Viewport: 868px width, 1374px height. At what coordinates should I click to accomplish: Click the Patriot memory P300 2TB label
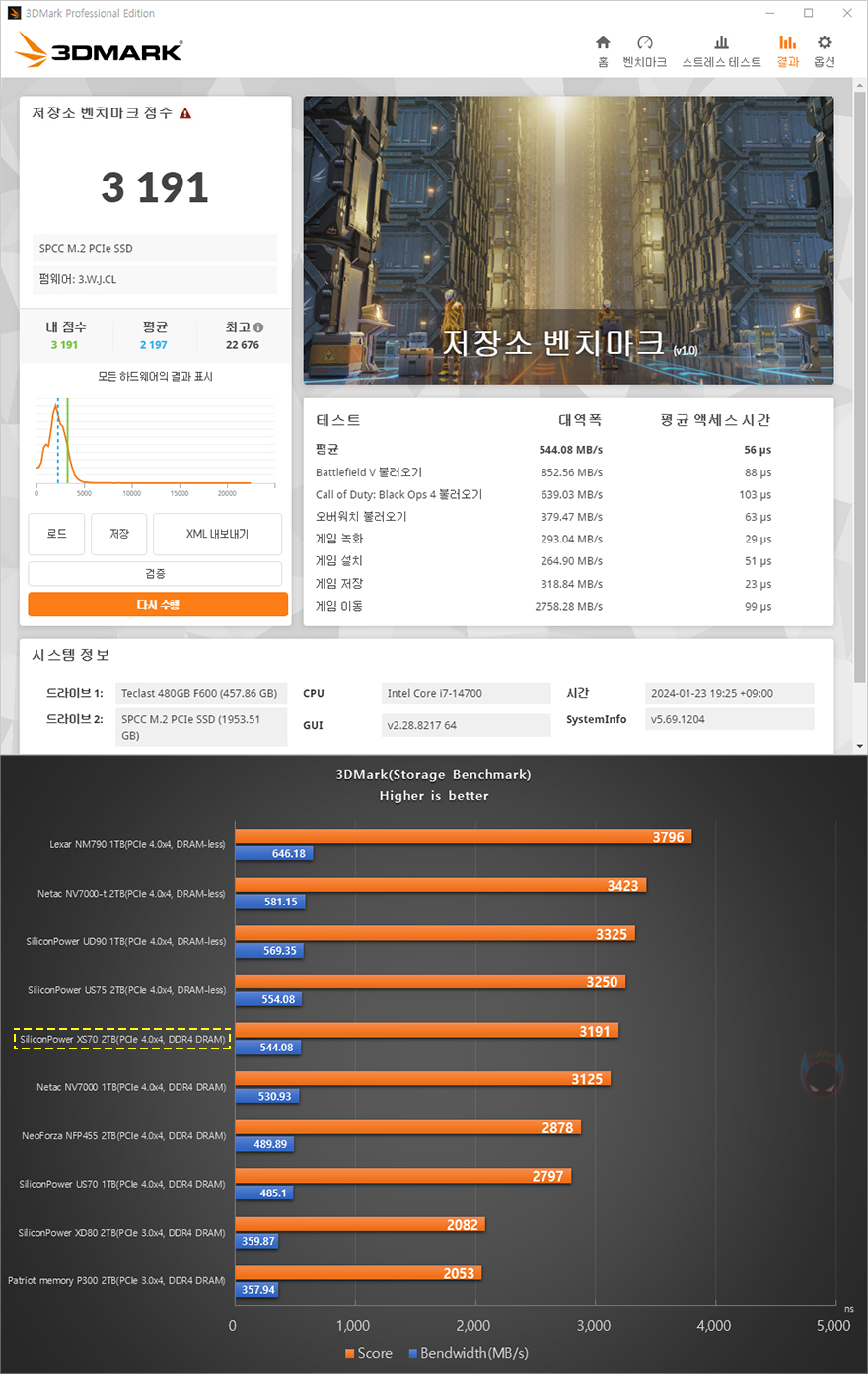tap(116, 1280)
